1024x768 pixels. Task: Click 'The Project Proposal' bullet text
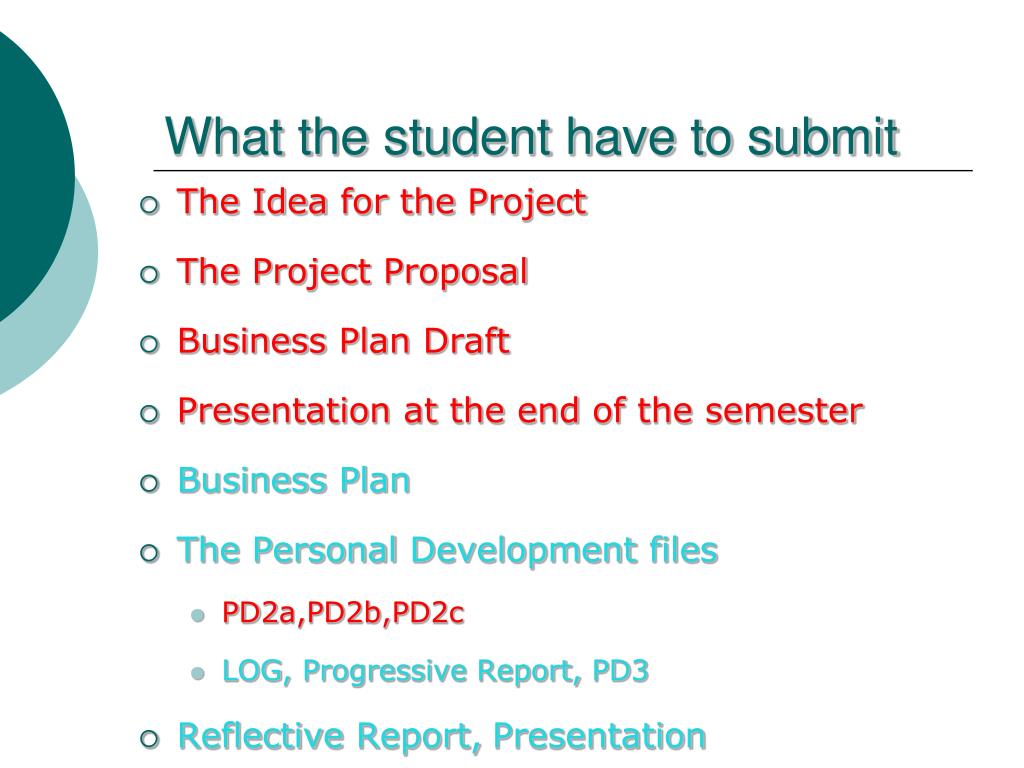coord(353,272)
